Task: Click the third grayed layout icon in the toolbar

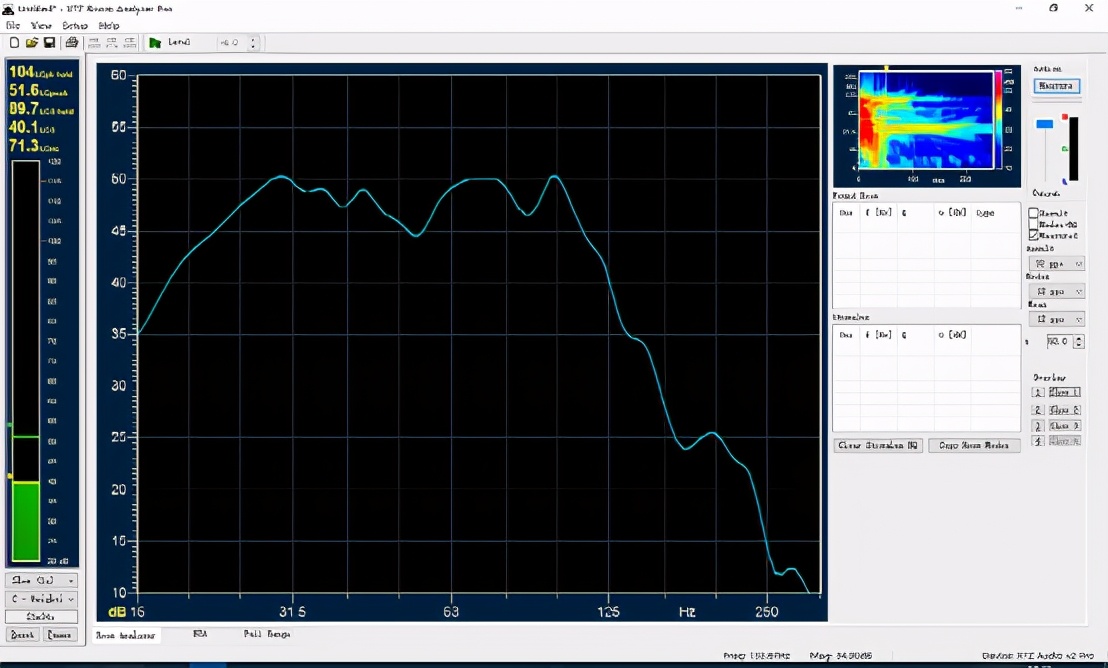Action: tap(130, 42)
